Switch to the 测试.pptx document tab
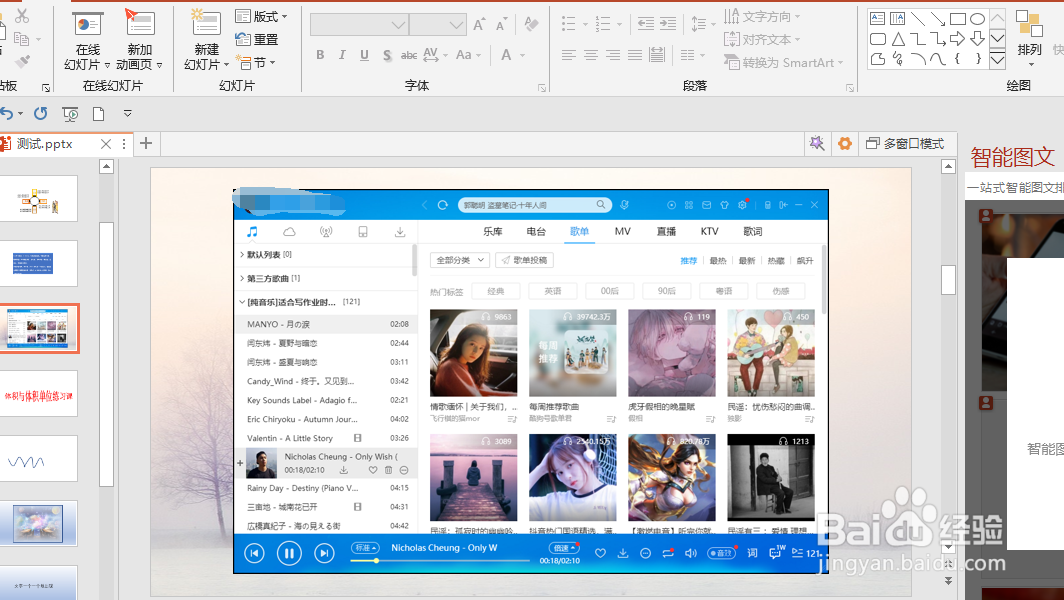Viewport: 1064px width, 600px height. click(45, 144)
